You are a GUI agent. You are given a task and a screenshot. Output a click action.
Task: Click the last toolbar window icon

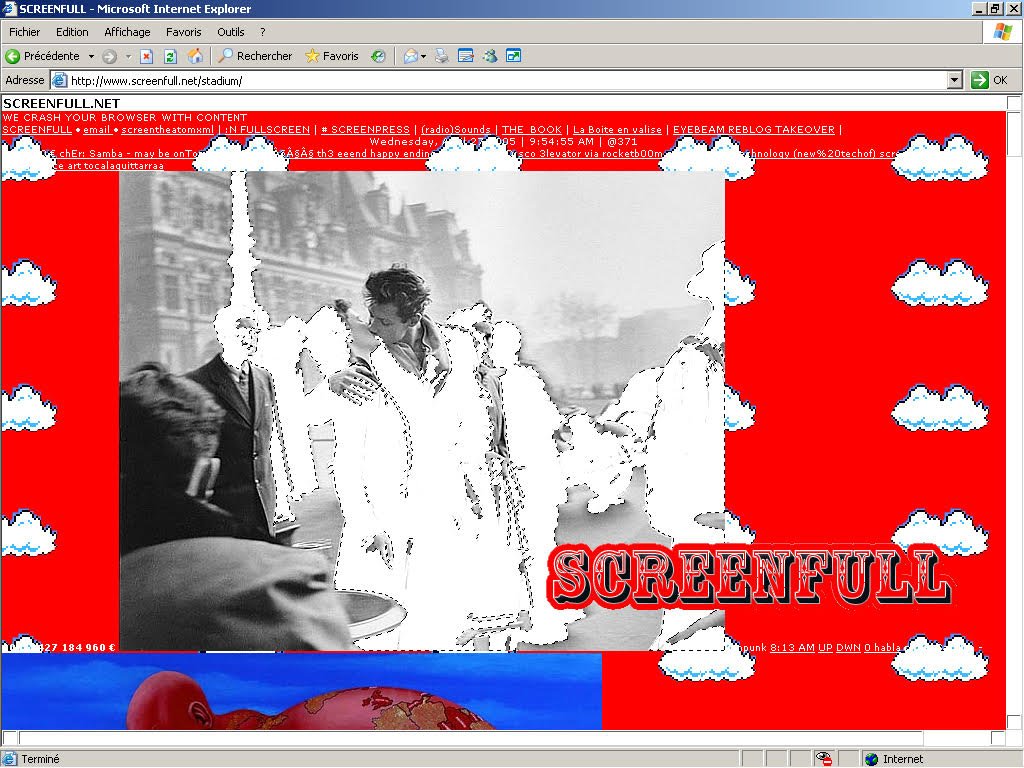pos(514,56)
